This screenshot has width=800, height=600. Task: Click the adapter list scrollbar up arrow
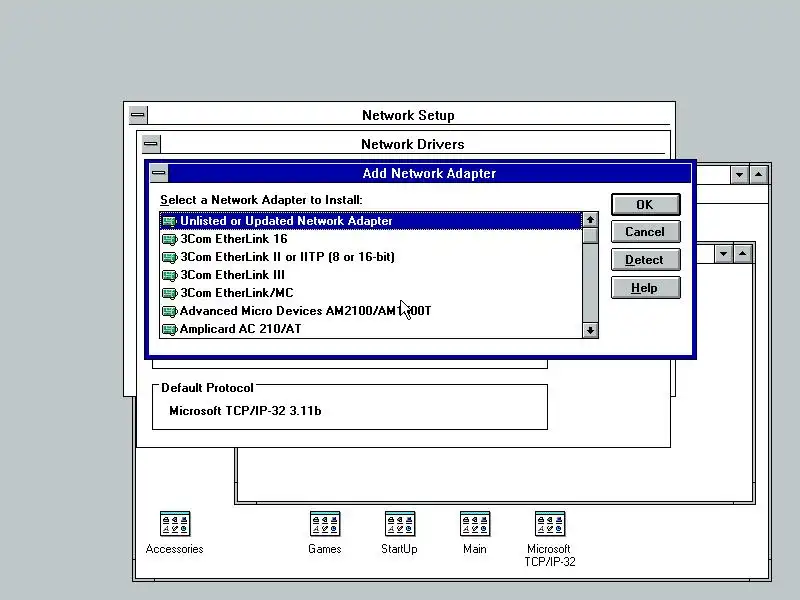point(590,220)
